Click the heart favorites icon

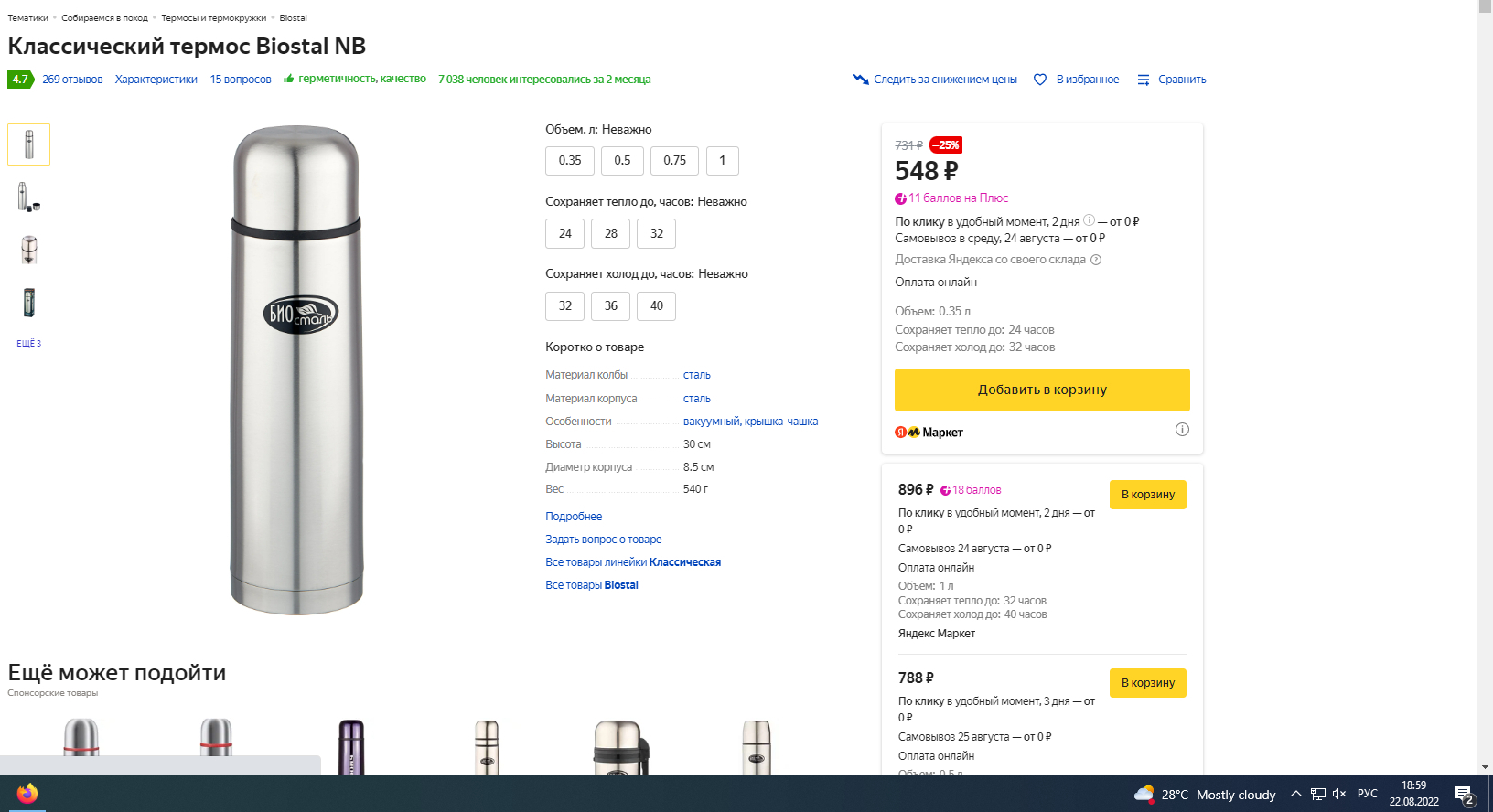1040,80
